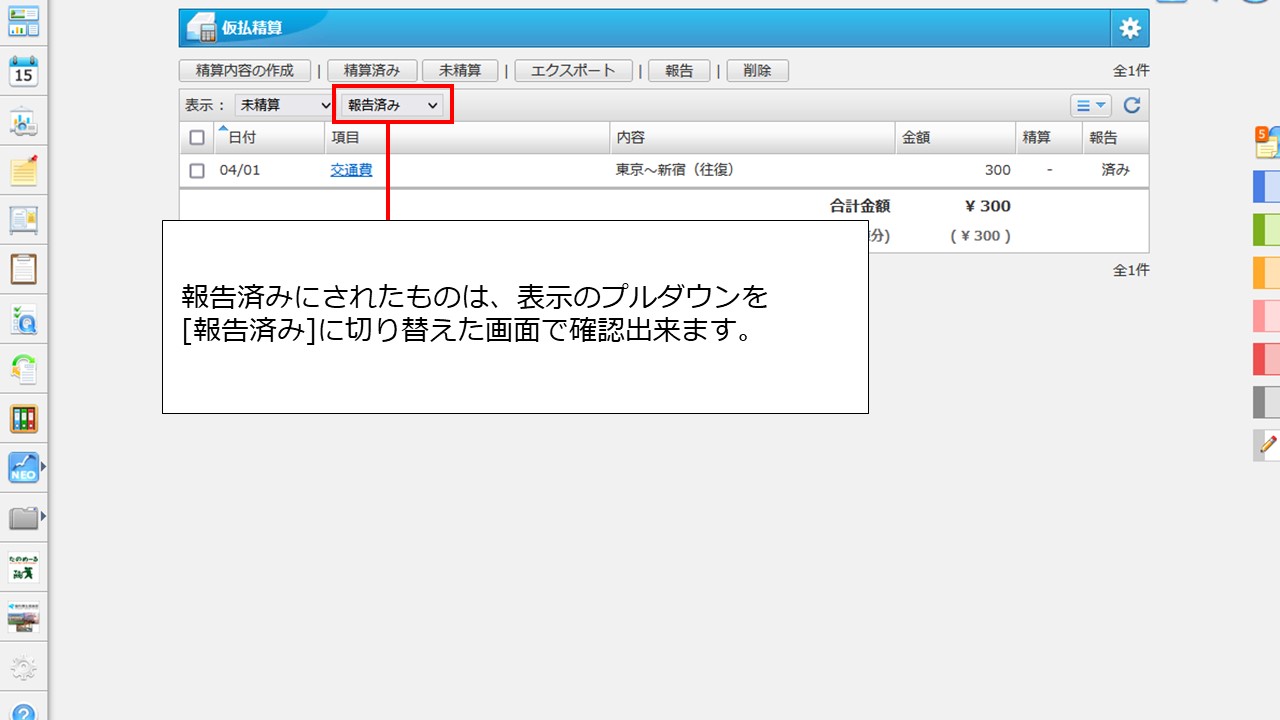Sort by the 金額 column header

click(x=916, y=138)
